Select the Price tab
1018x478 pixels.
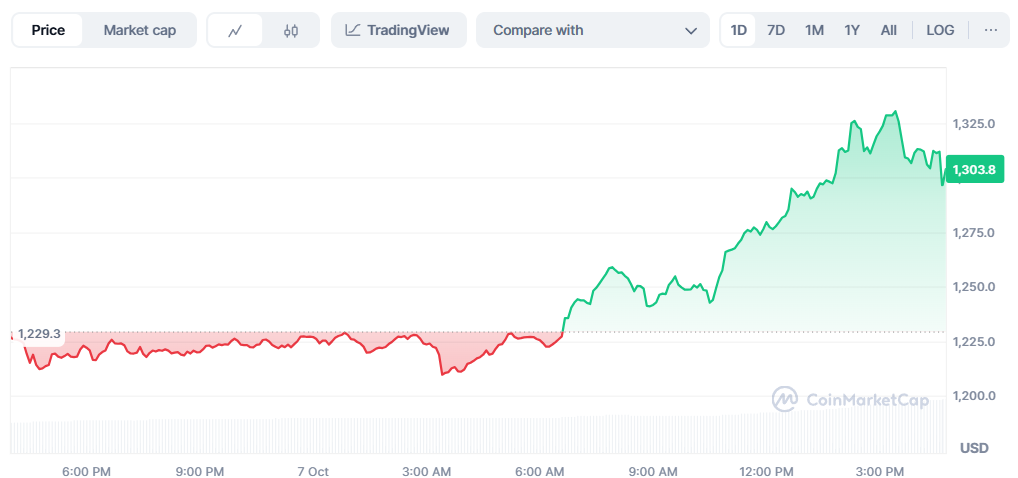point(48,30)
